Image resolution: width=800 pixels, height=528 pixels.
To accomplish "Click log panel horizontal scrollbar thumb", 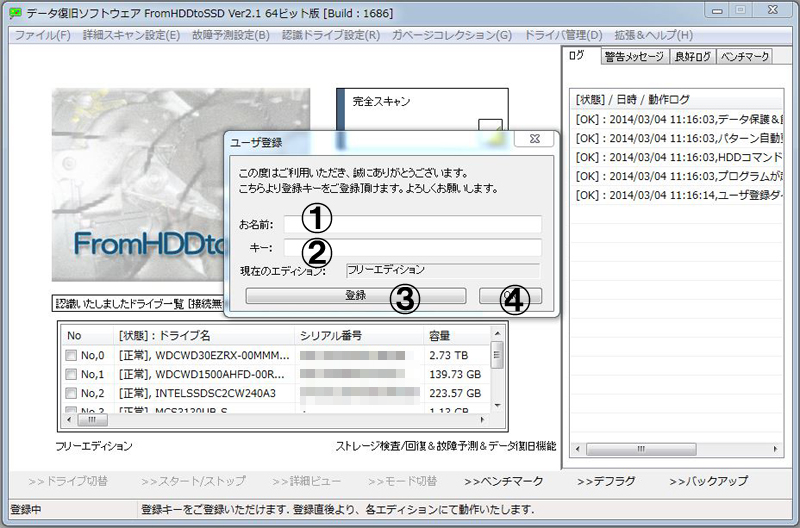I will (641, 449).
